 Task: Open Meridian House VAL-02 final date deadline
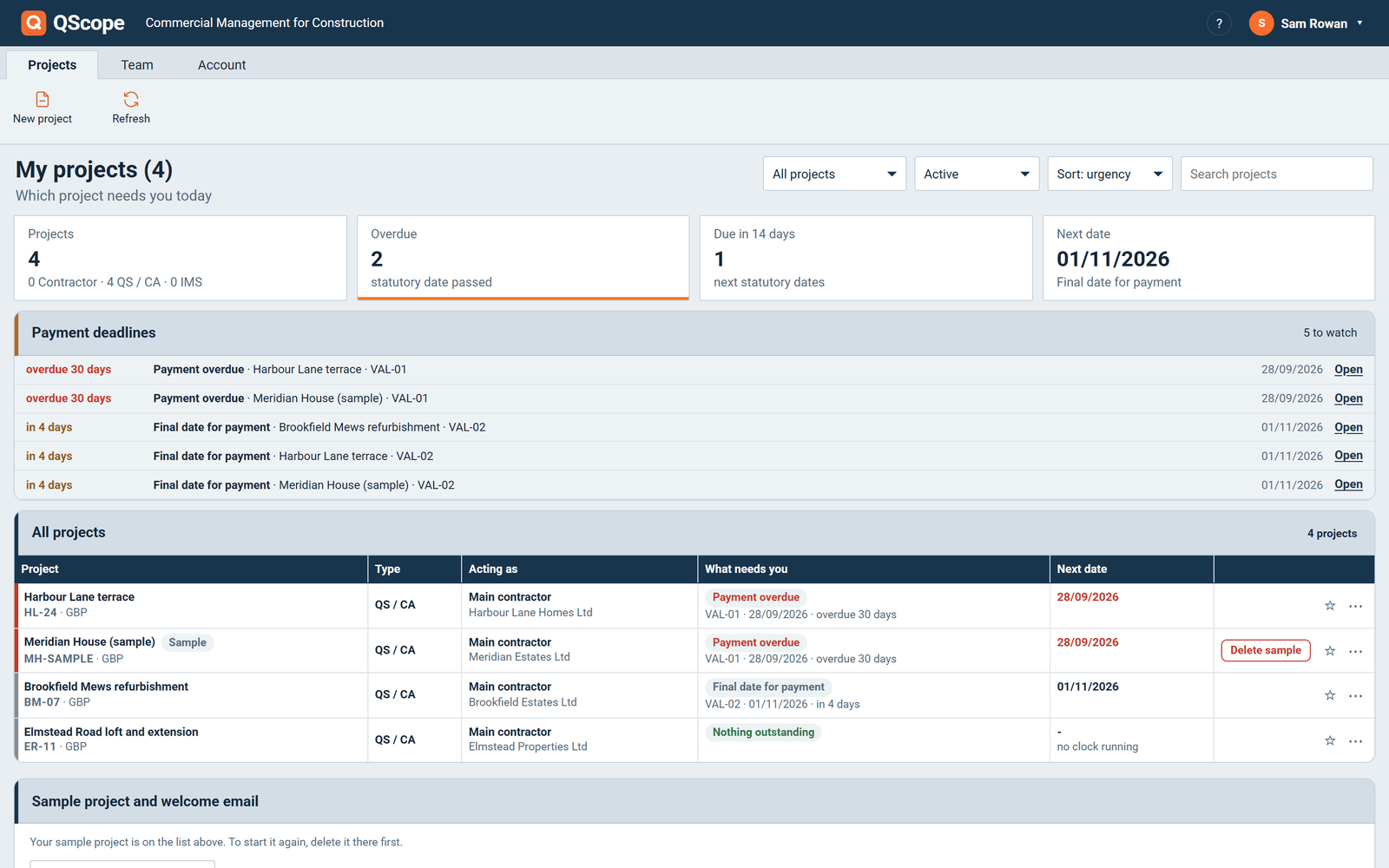click(x=1348, y=484)
